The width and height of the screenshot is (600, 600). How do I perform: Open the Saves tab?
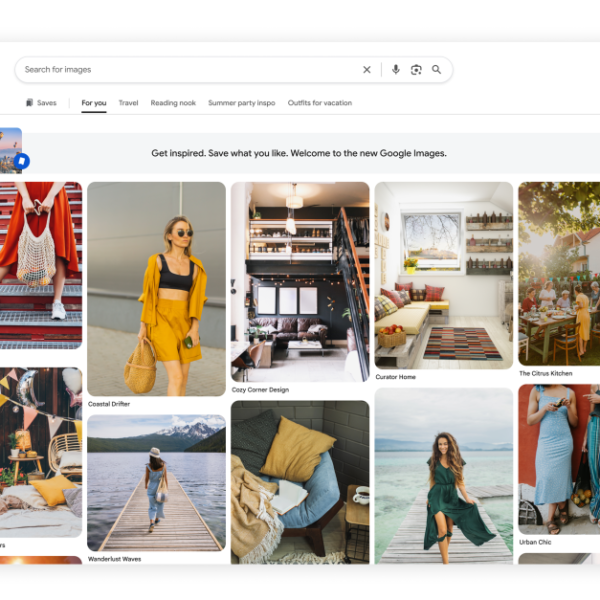41,103
